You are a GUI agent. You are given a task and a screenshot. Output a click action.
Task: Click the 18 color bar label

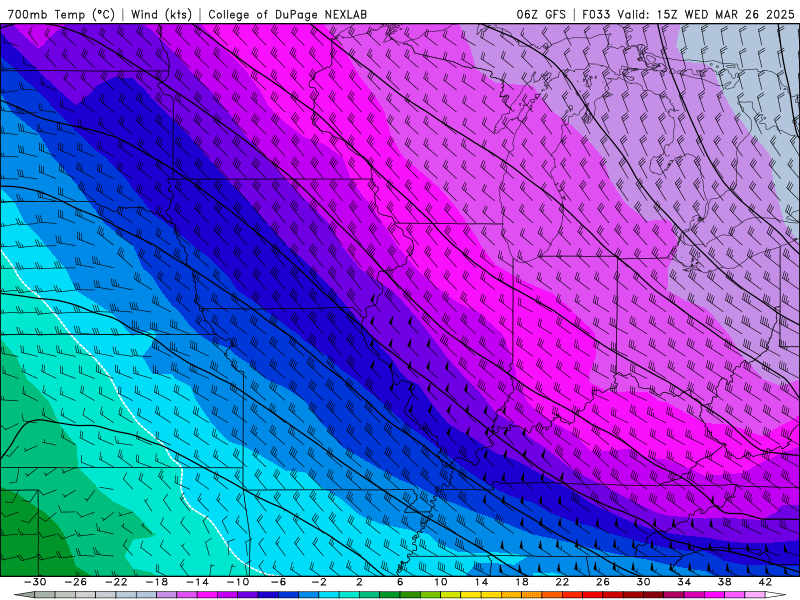click(521, 582)
